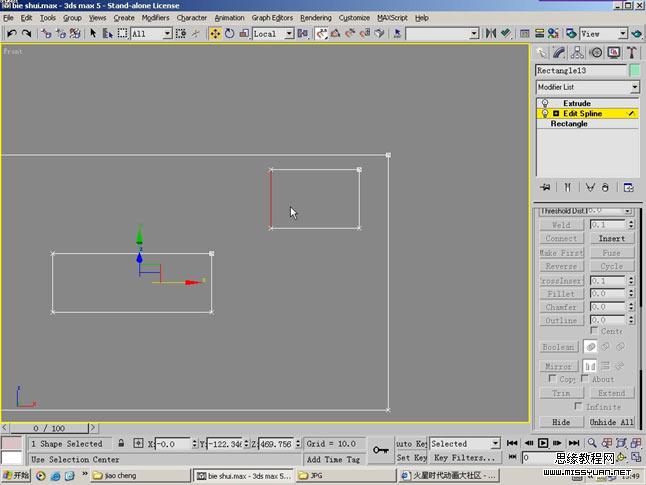Click the Selection Lock padlock icon
646x485 pixels.
(121, 443)
